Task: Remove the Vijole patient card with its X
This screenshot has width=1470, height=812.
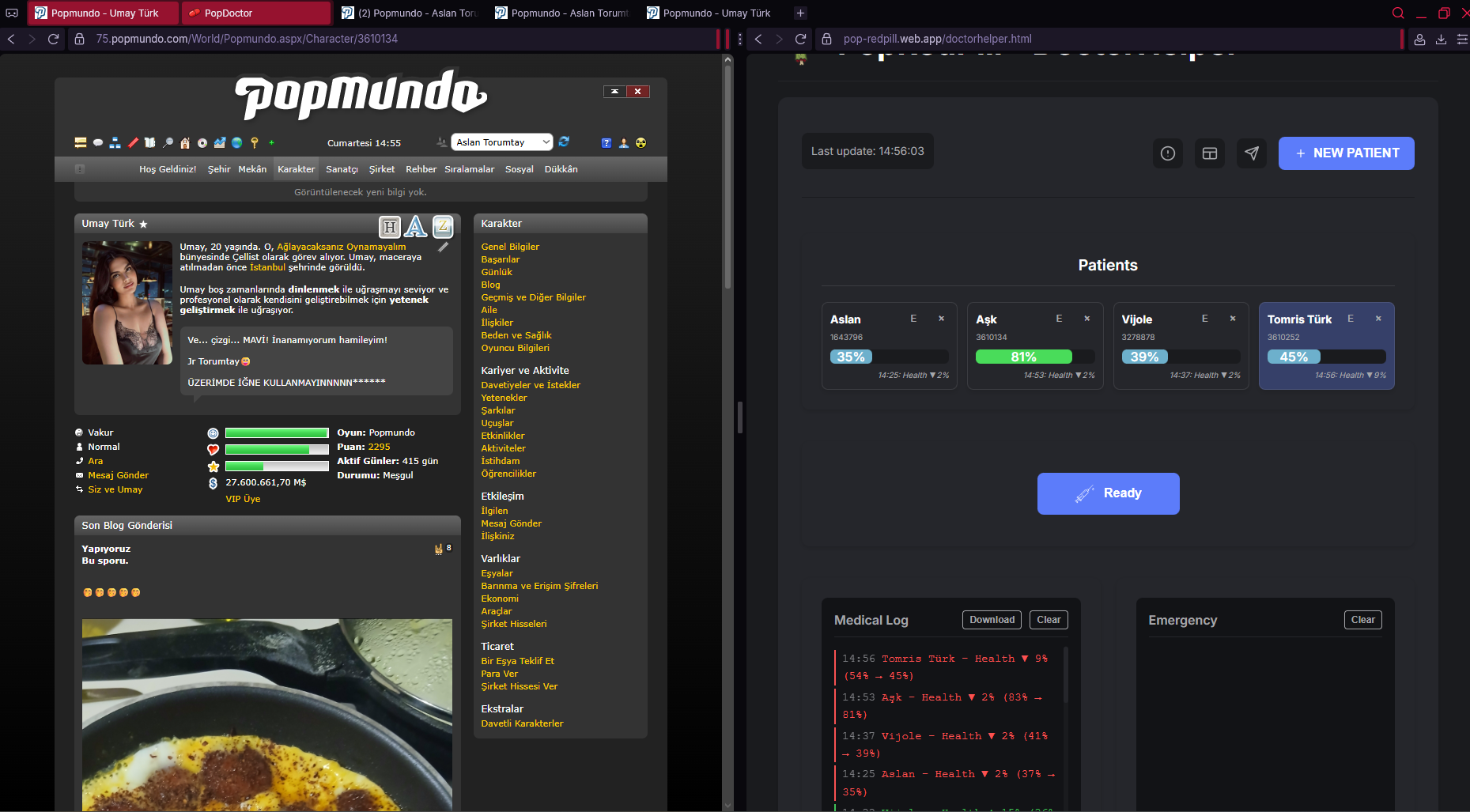Action: (x=1233, y=319)
